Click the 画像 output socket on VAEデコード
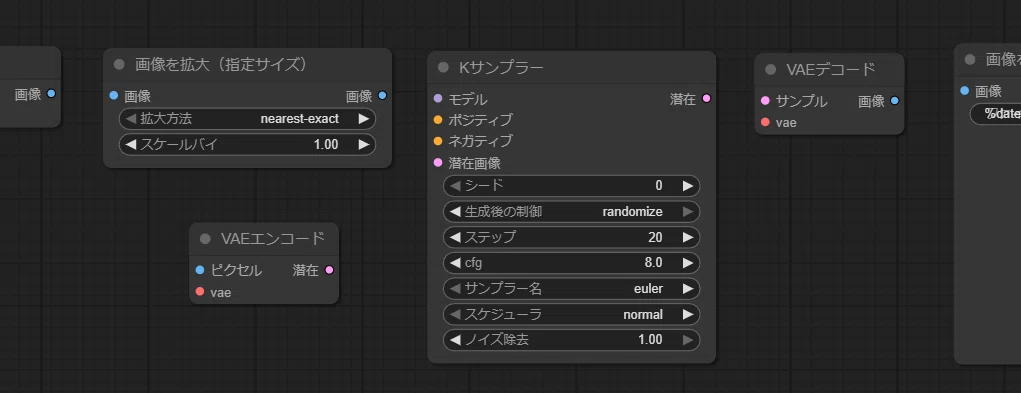 pyautogui.click(x=895, y=101)
